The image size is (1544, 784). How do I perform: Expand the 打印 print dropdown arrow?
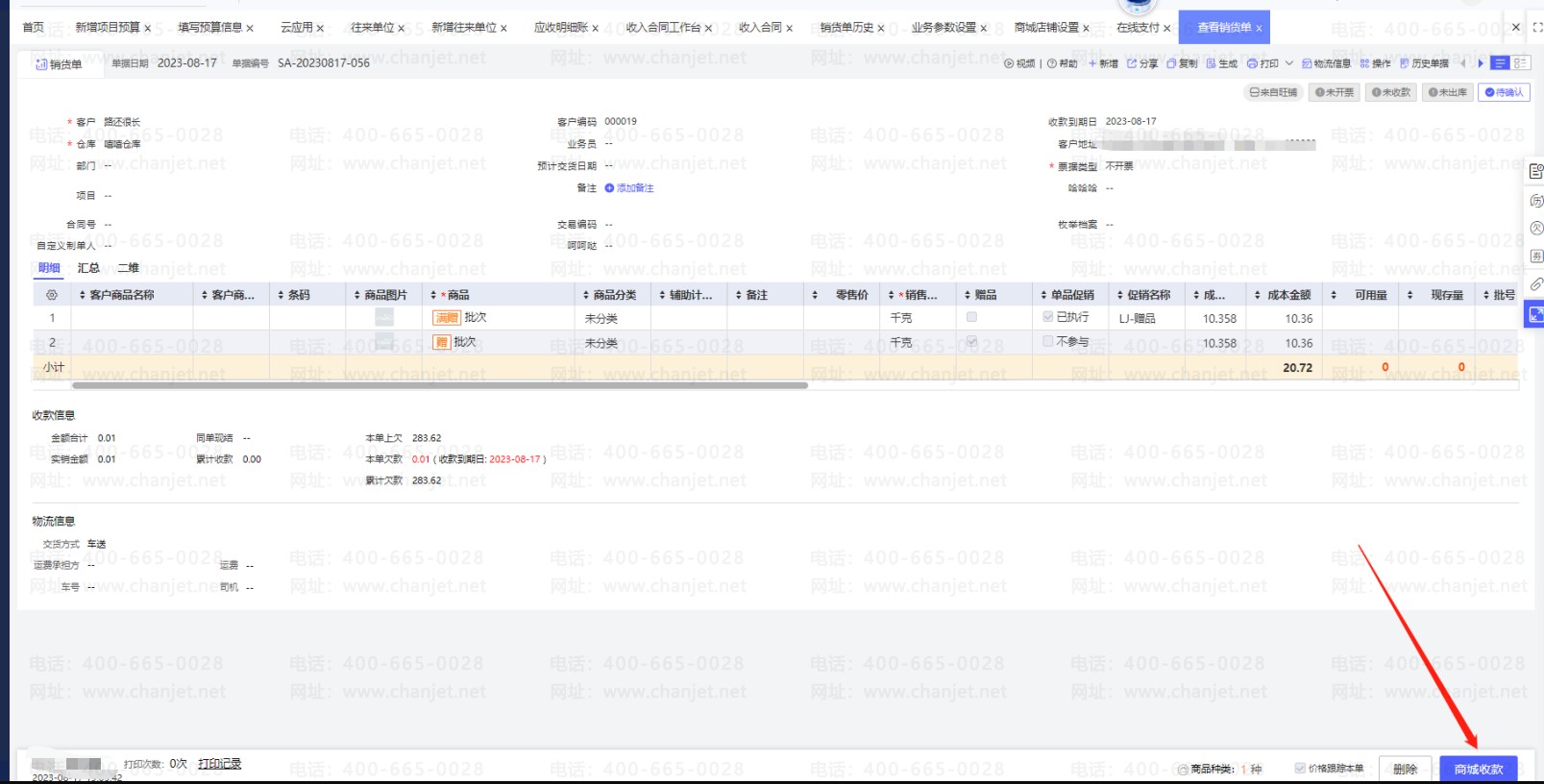pos(1289,64)
